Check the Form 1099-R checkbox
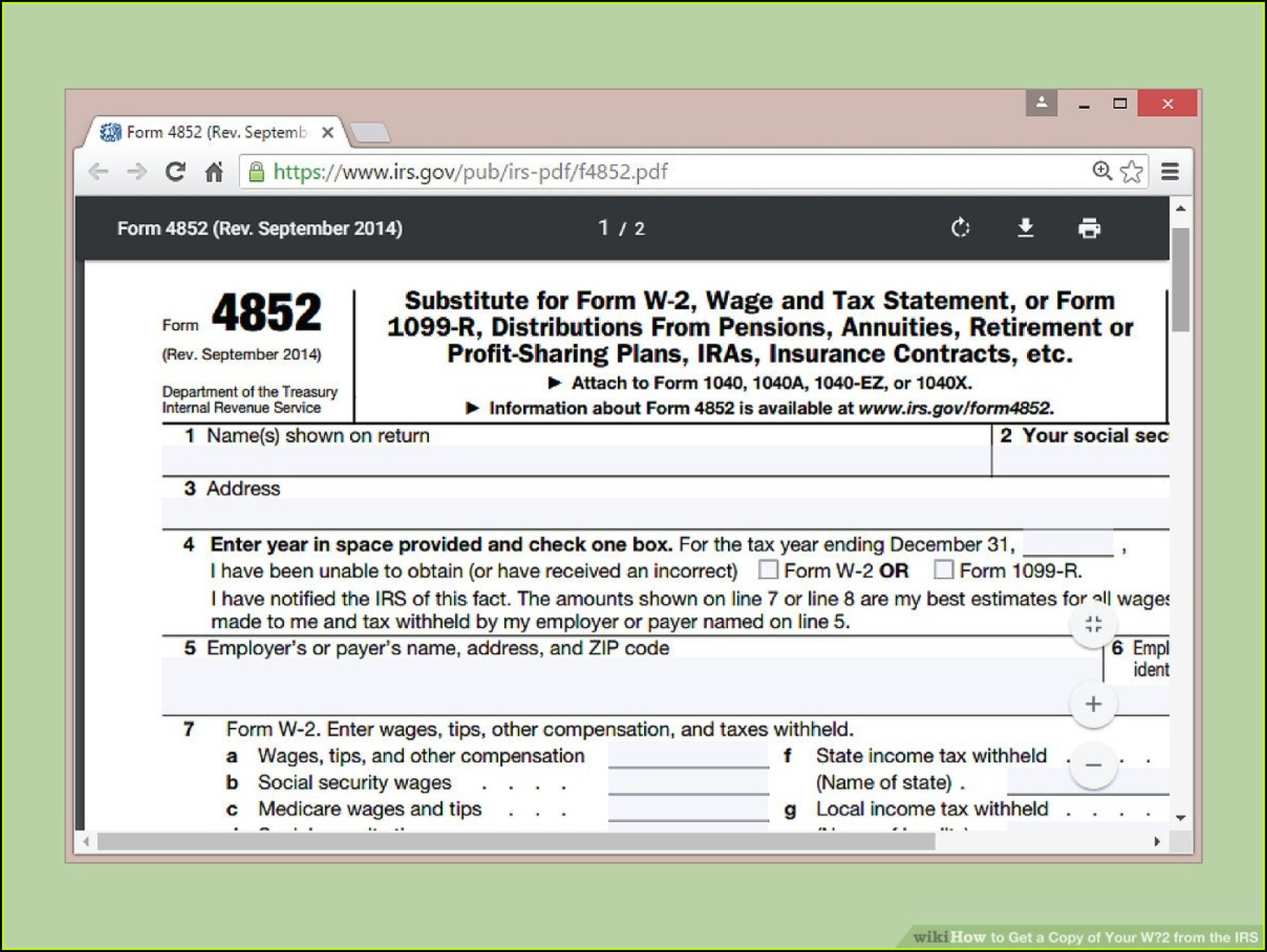This screenshot has width=1267, height=952. (x=943, y=569)
